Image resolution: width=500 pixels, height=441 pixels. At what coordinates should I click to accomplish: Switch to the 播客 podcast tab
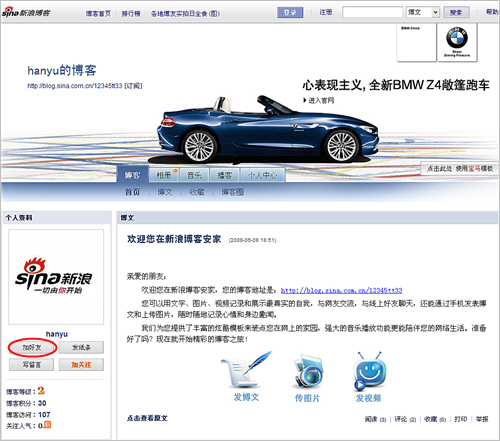point(225,175)
